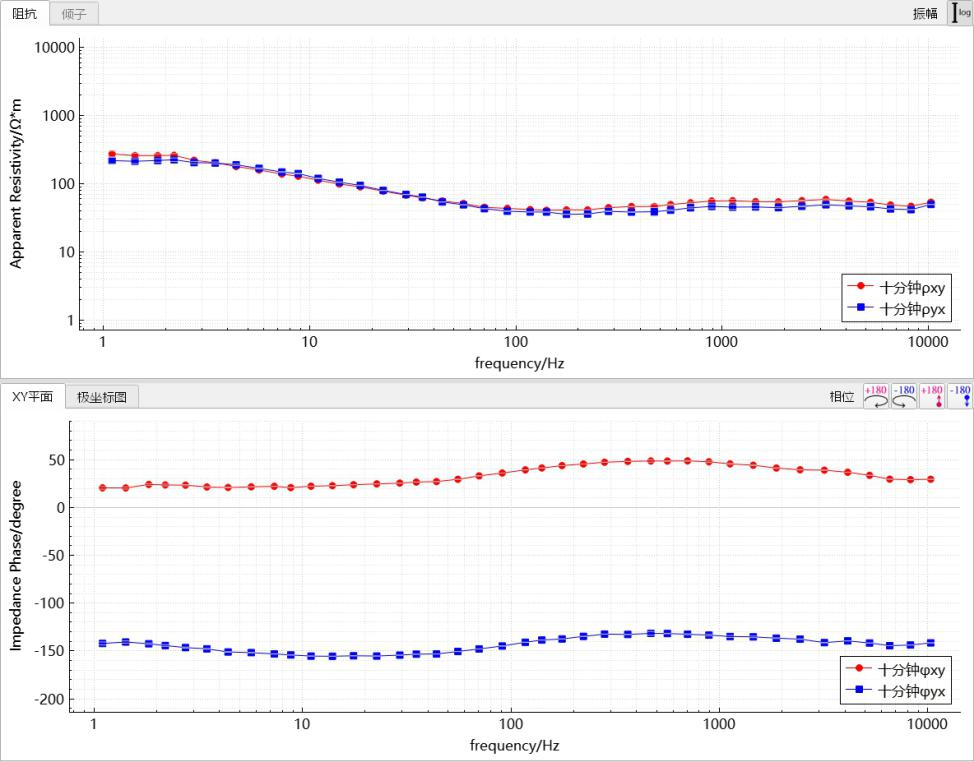Click the 十分钟φxy legend entry
The height and width of the screenshot is (762, 974).
895,669
